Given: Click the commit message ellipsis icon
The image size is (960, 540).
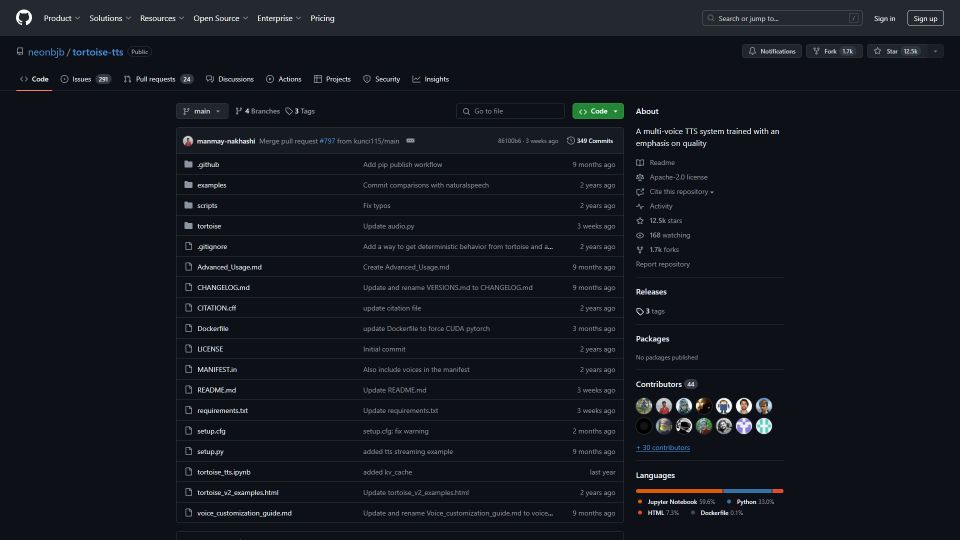Looking at the screenshot, I should (x=410, y=141).
